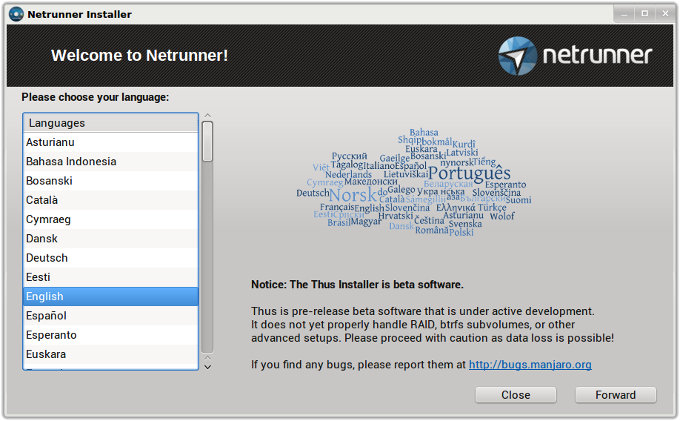Pick Cymraeg in the list
The image size is (680, 421).
111,219
